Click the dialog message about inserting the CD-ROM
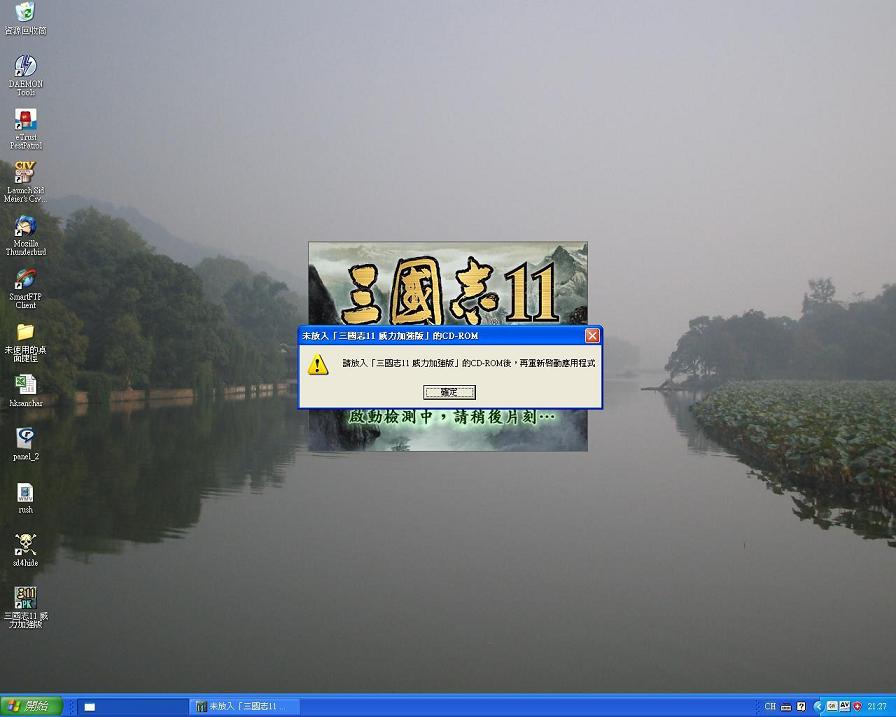The image size is (896, 717). (x=469, y=363)
